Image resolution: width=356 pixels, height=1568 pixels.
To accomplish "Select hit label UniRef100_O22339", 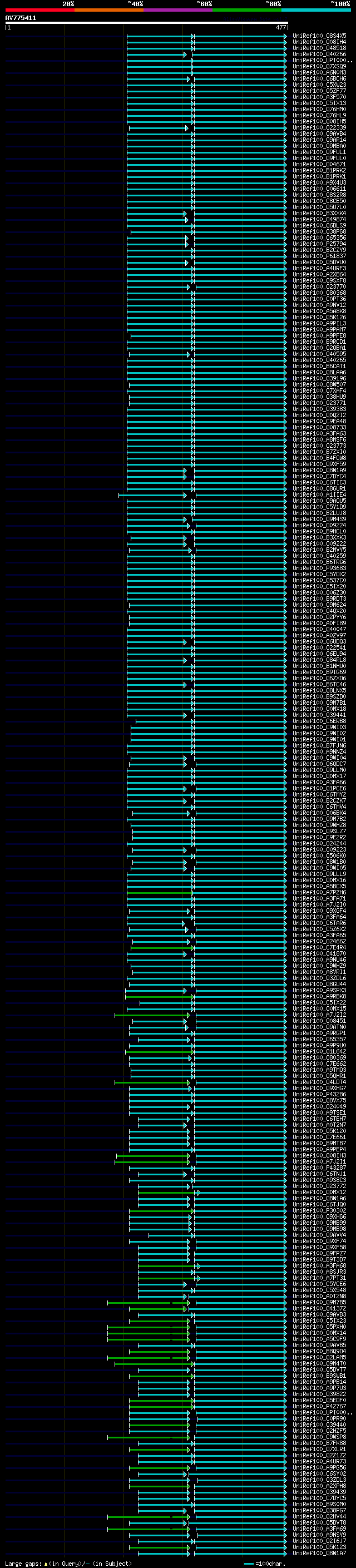I will [319, 128].
